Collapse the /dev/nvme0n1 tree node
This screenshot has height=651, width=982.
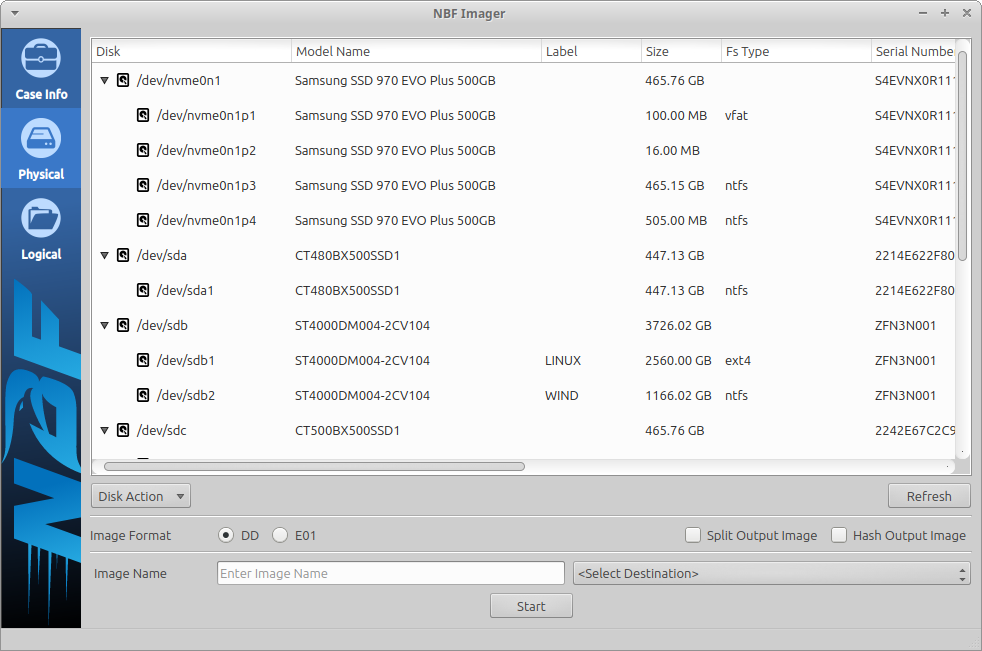tap(104, 81)
